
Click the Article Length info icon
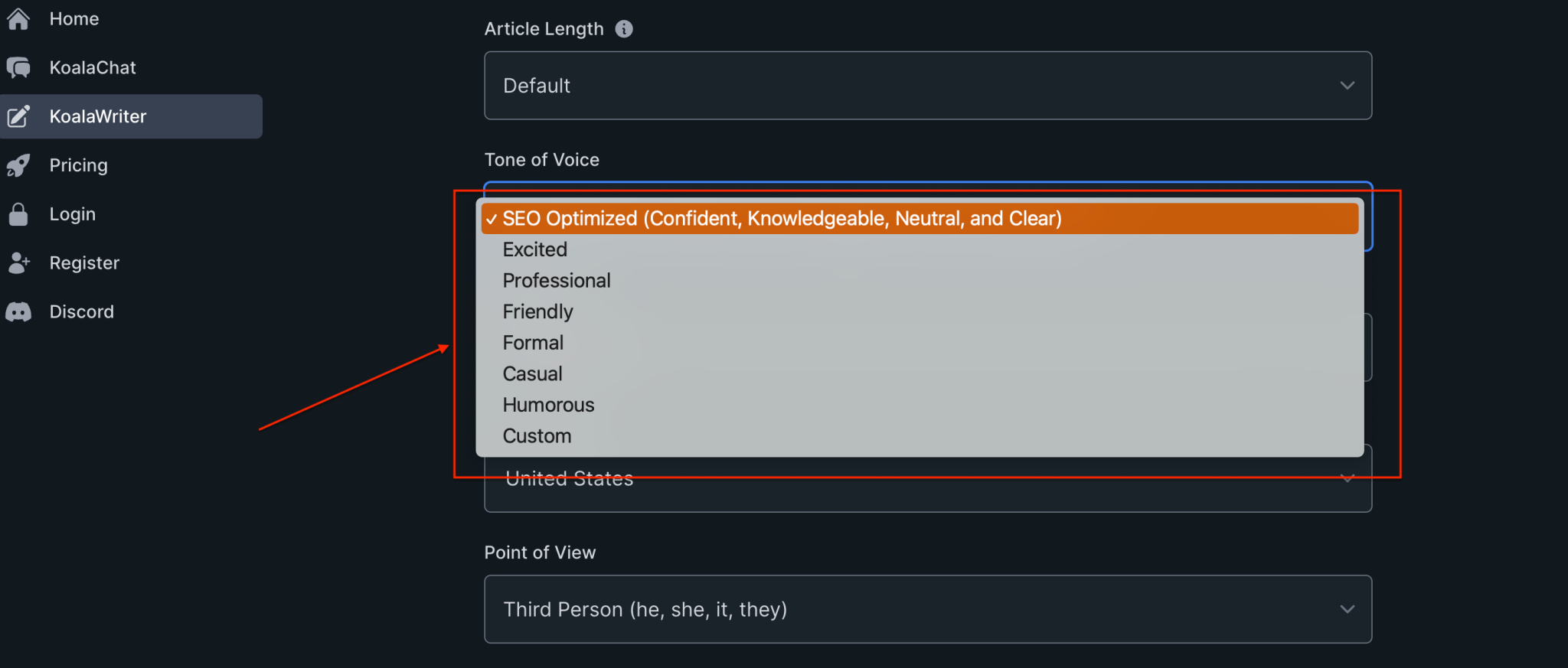click(624, 29)
